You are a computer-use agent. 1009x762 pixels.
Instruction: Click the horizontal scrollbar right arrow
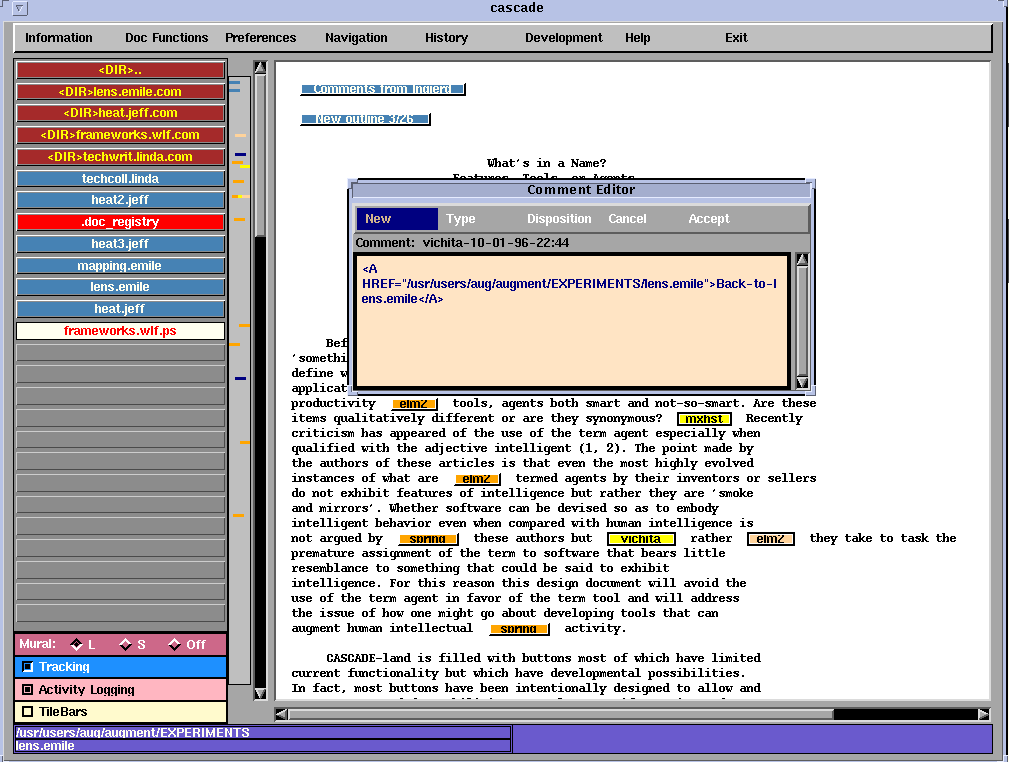pos(983,714)
